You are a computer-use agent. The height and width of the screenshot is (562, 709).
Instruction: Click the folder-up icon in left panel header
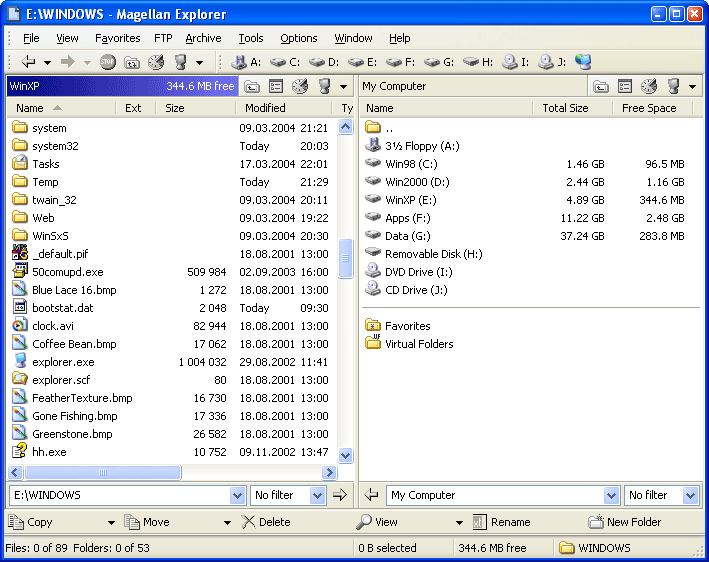(x=252, y=86)
